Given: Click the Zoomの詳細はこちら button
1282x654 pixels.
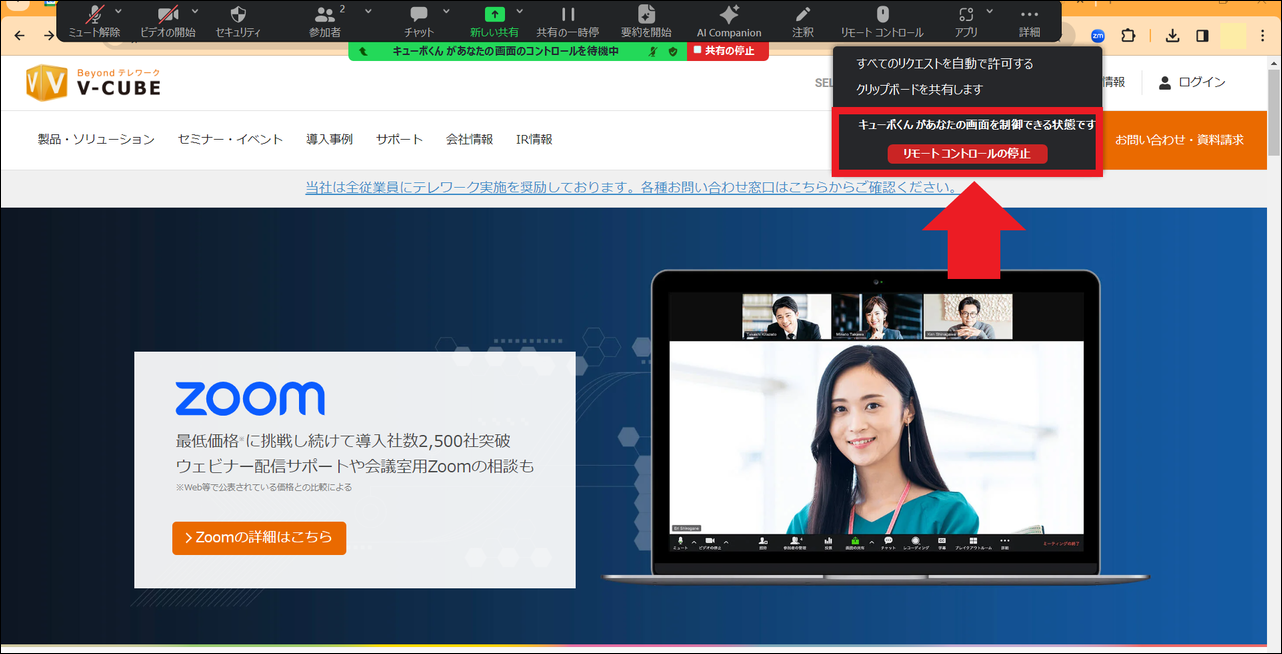Looking at the screenshot, I should point(259,537).
